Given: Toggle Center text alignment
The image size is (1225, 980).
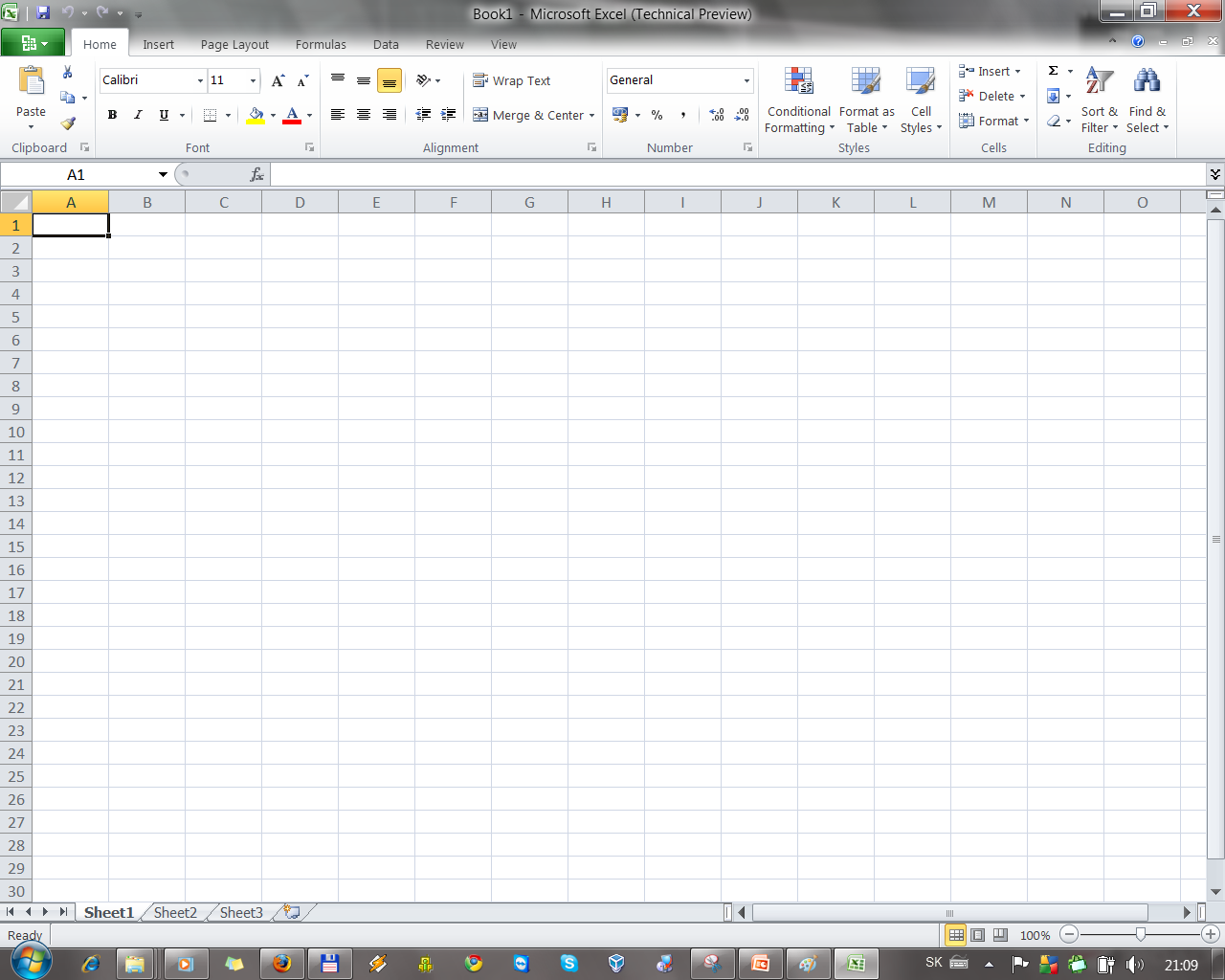Looking at the screenshot, I should click(x=364, y=115).
